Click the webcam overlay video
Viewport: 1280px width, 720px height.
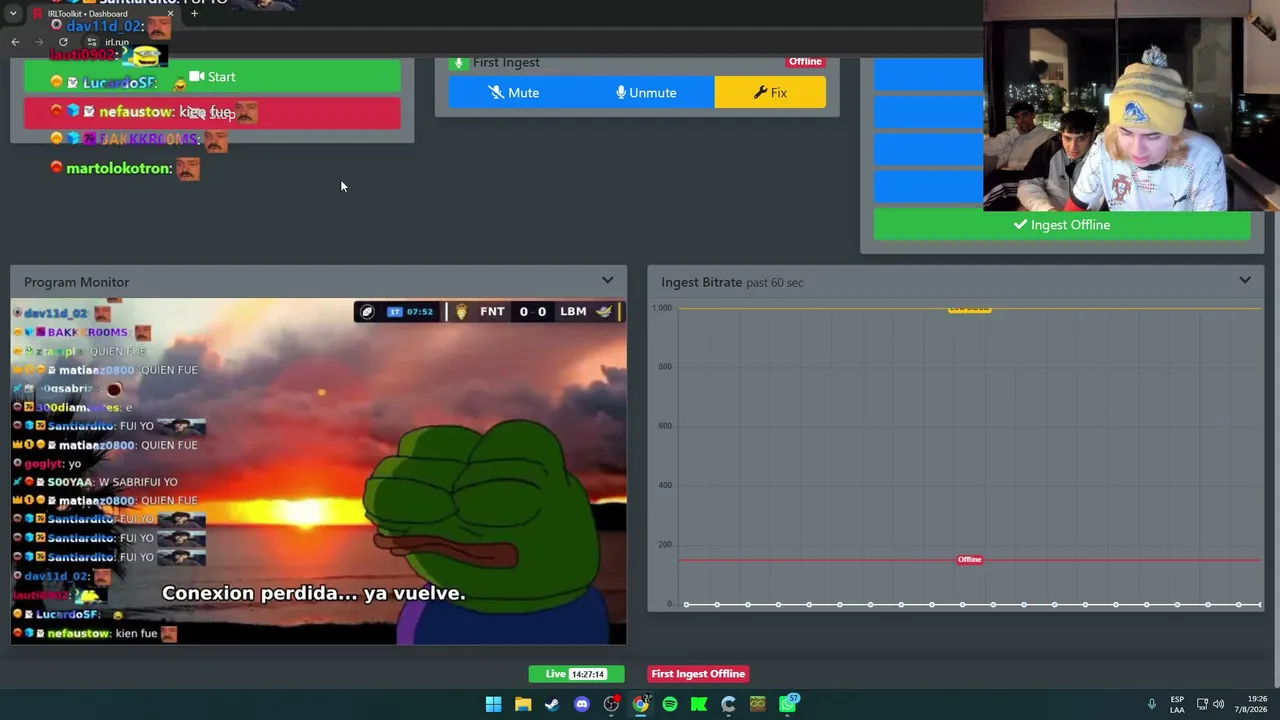(x=1131, y=106)
